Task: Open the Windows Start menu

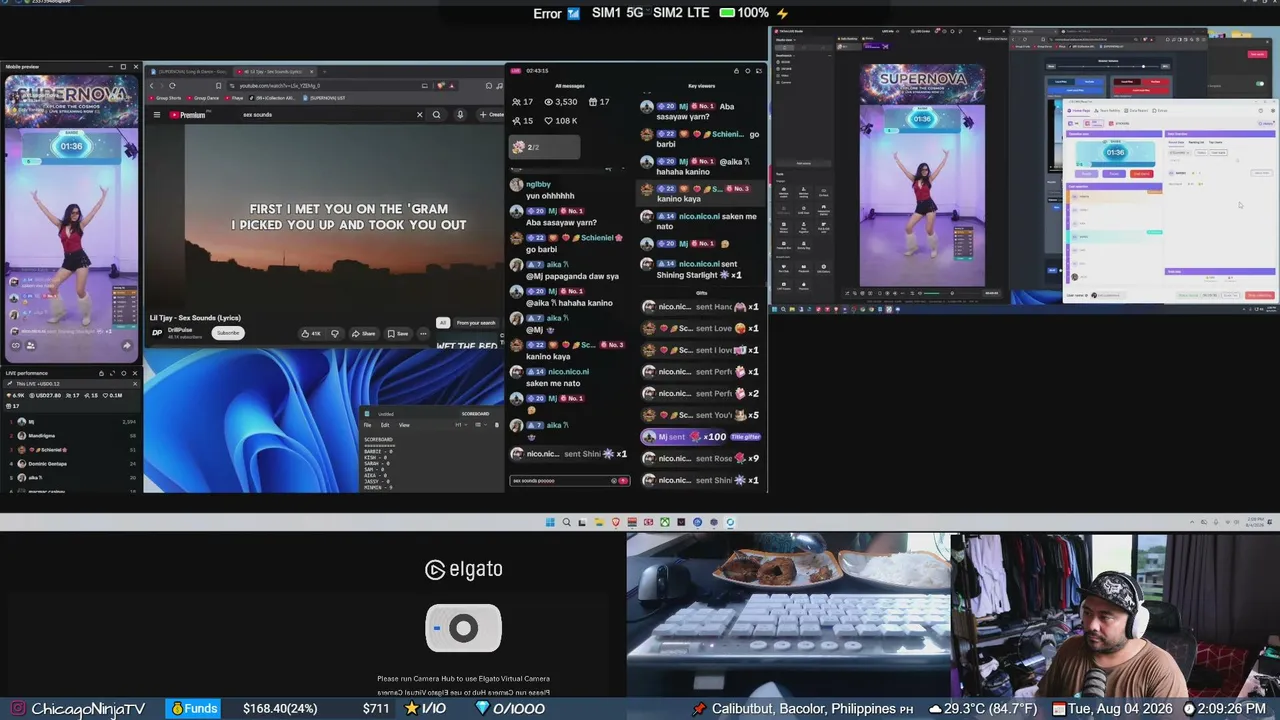Action: [550, 522]
